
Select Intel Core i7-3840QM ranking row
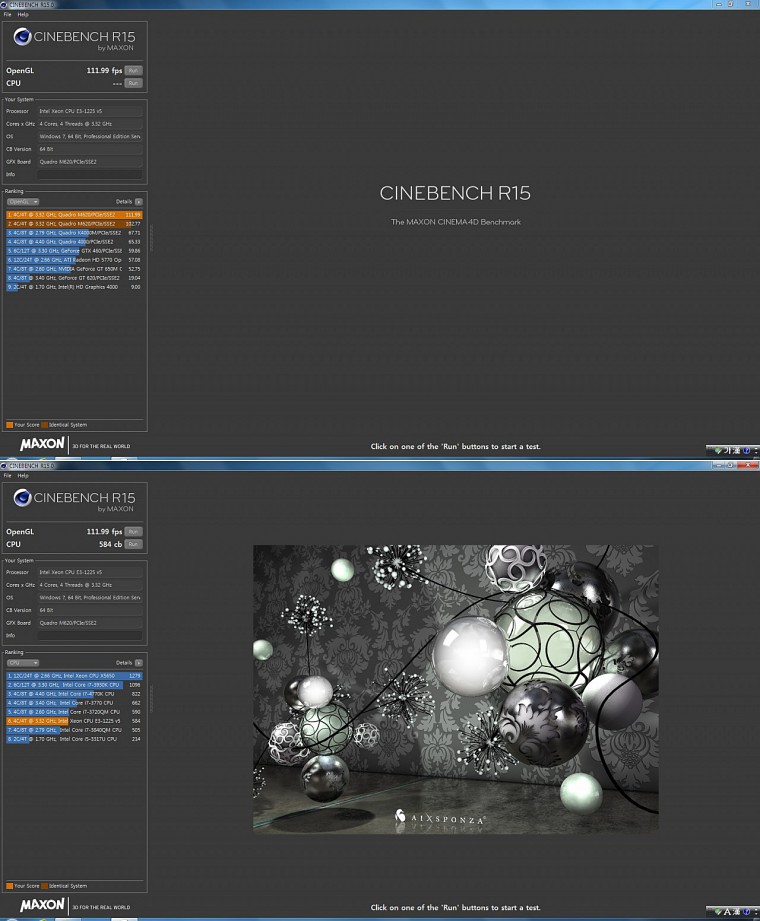coord(74,730)
